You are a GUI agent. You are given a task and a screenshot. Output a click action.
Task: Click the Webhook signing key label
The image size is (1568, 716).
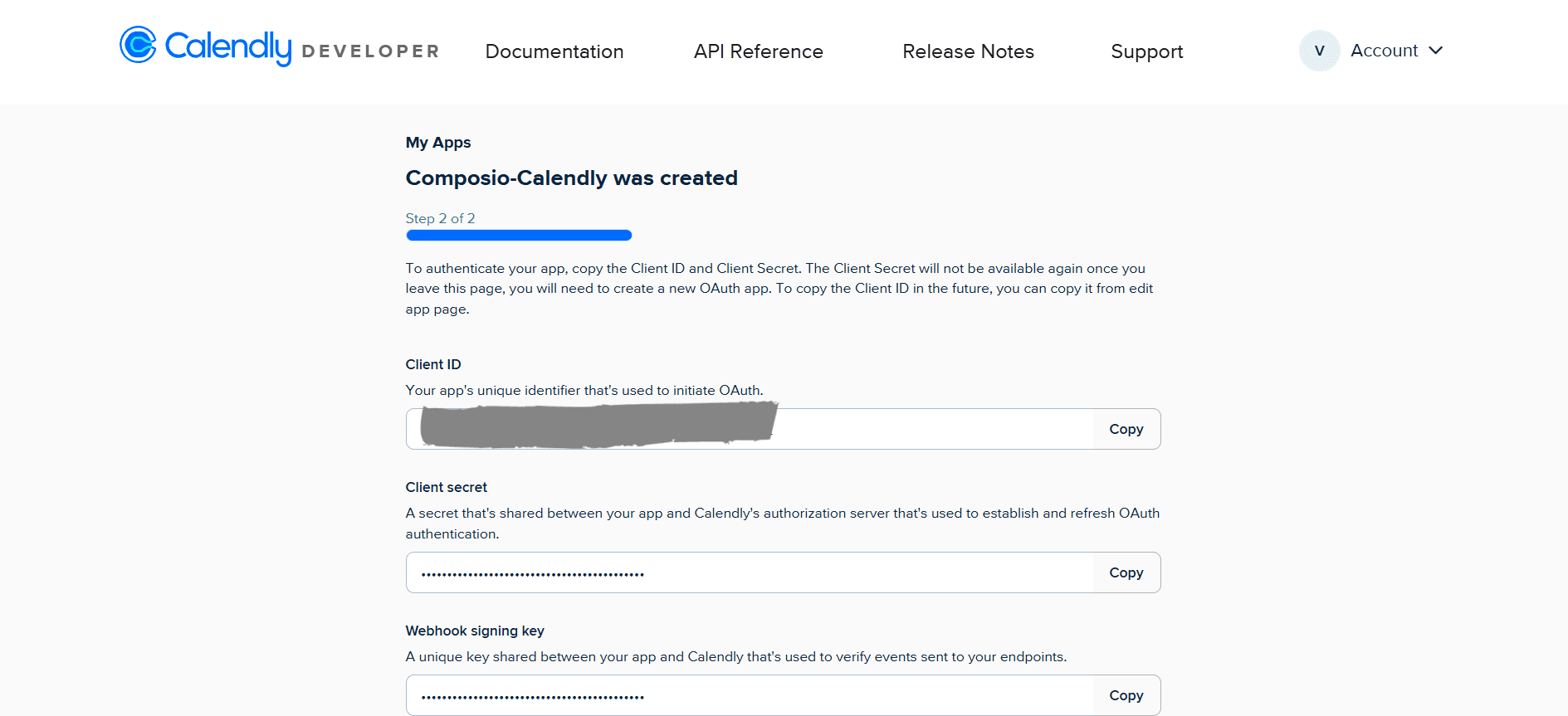tap(475, 631)
